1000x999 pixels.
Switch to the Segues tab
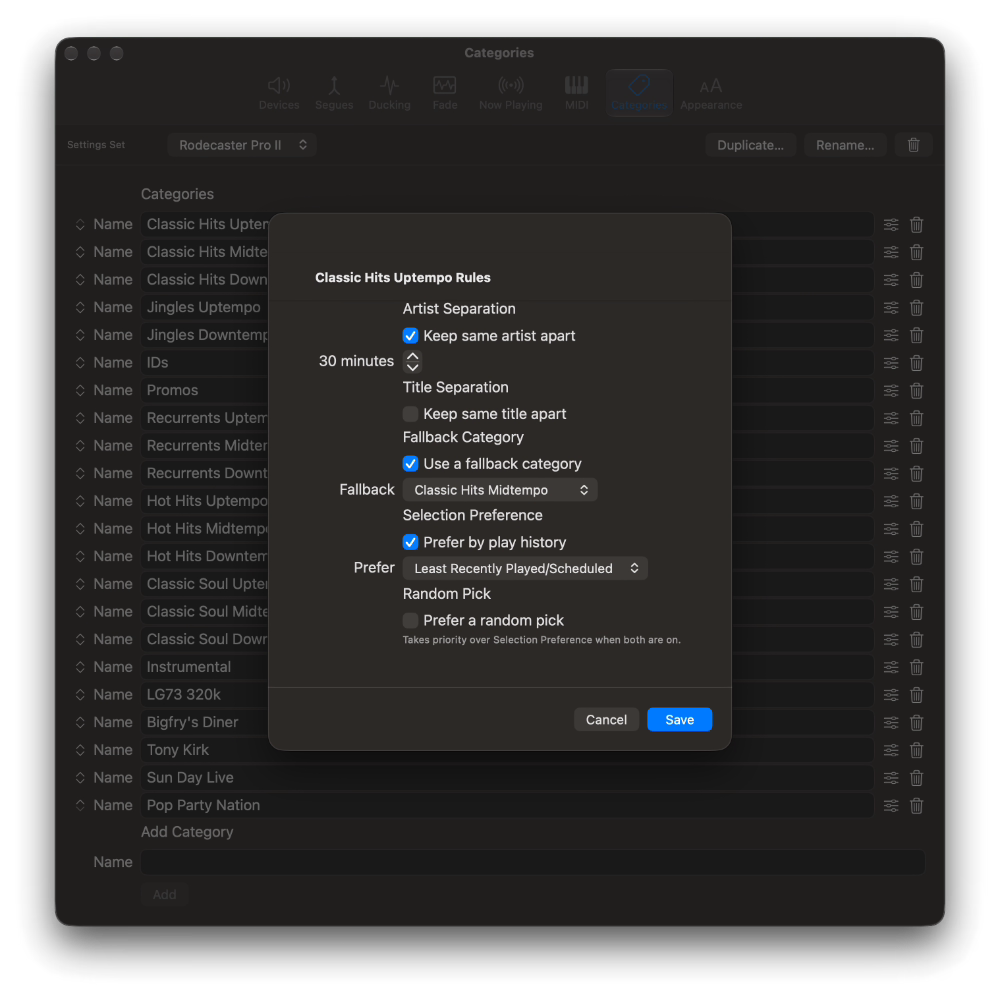coord(334,93)
